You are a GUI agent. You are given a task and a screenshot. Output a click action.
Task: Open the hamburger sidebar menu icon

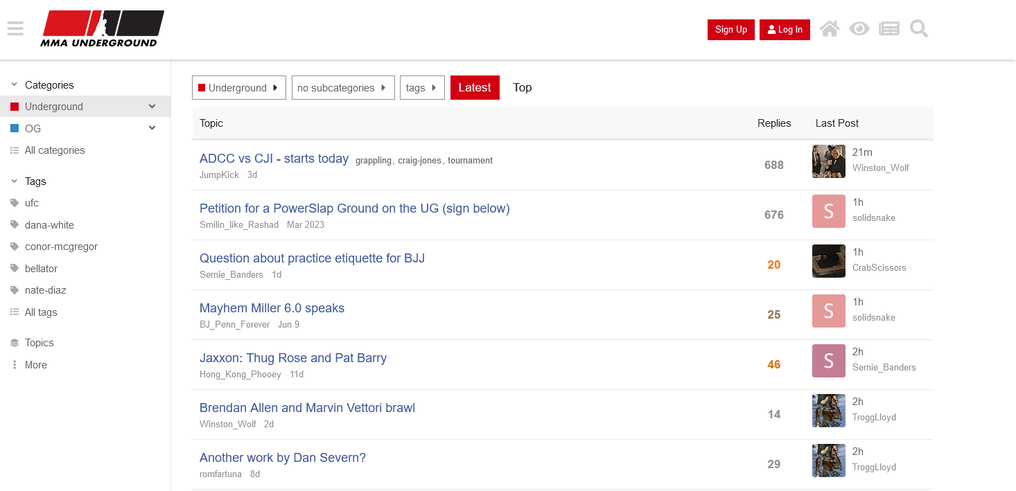point(16,29)
